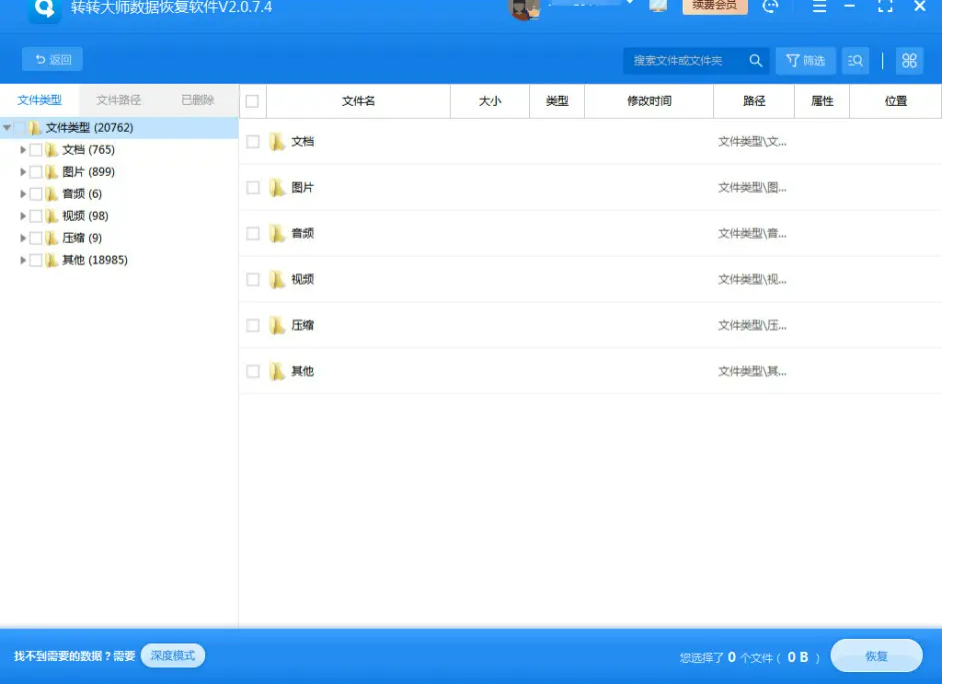977x696 pixels.
Task: Click the app logo icon
Action: [44, 9]
